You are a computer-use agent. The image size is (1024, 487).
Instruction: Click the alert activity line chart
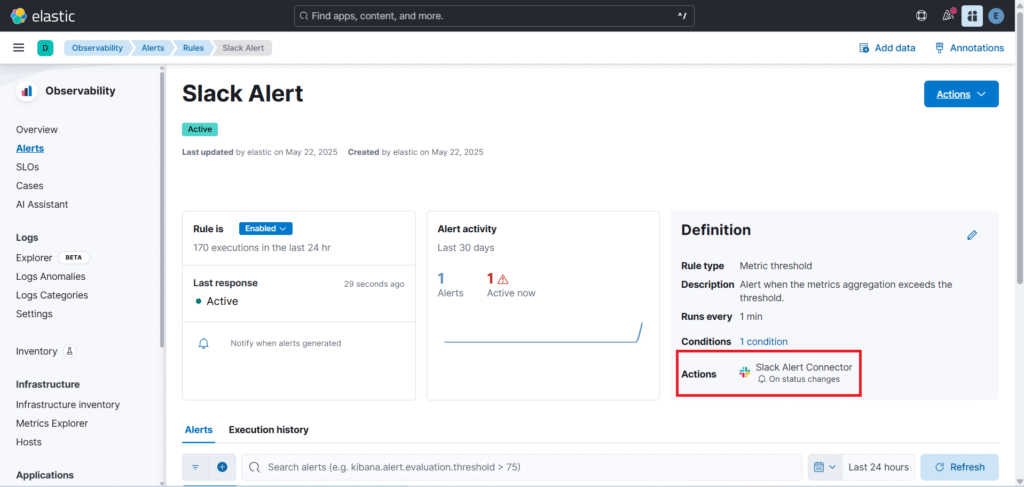coord(543,333)
